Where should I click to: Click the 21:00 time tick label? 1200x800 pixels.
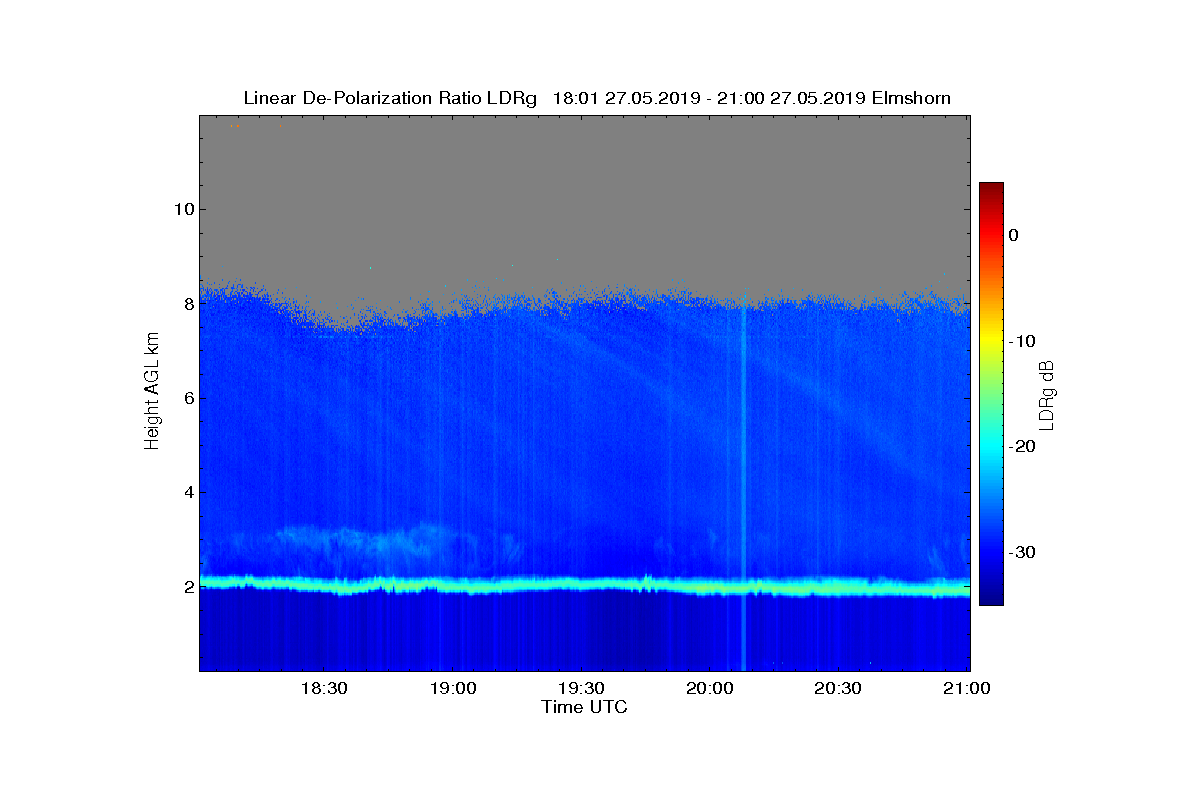(x=966, y=689)
